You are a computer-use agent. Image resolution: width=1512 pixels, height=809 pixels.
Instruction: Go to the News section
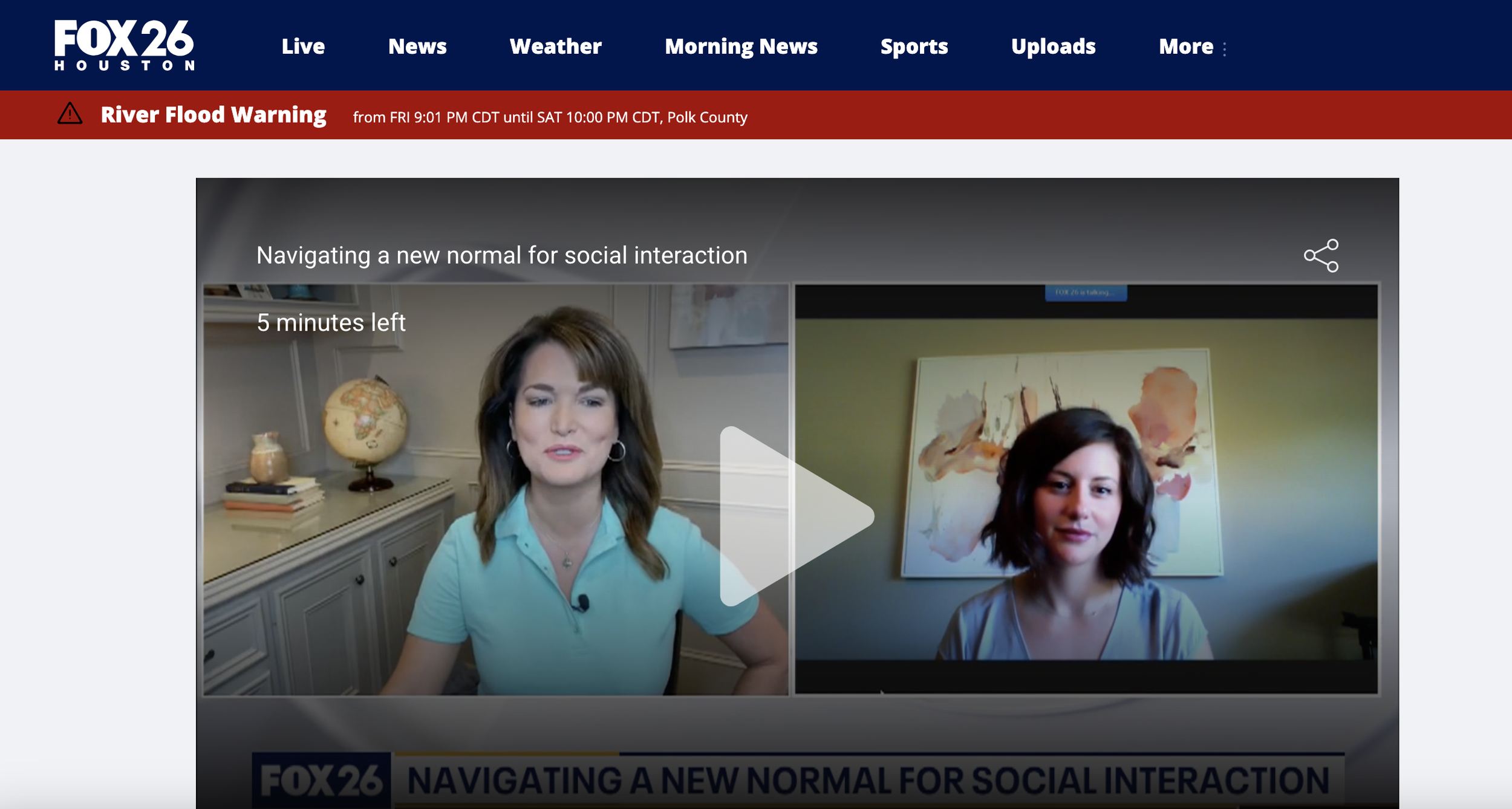point(417,47)
